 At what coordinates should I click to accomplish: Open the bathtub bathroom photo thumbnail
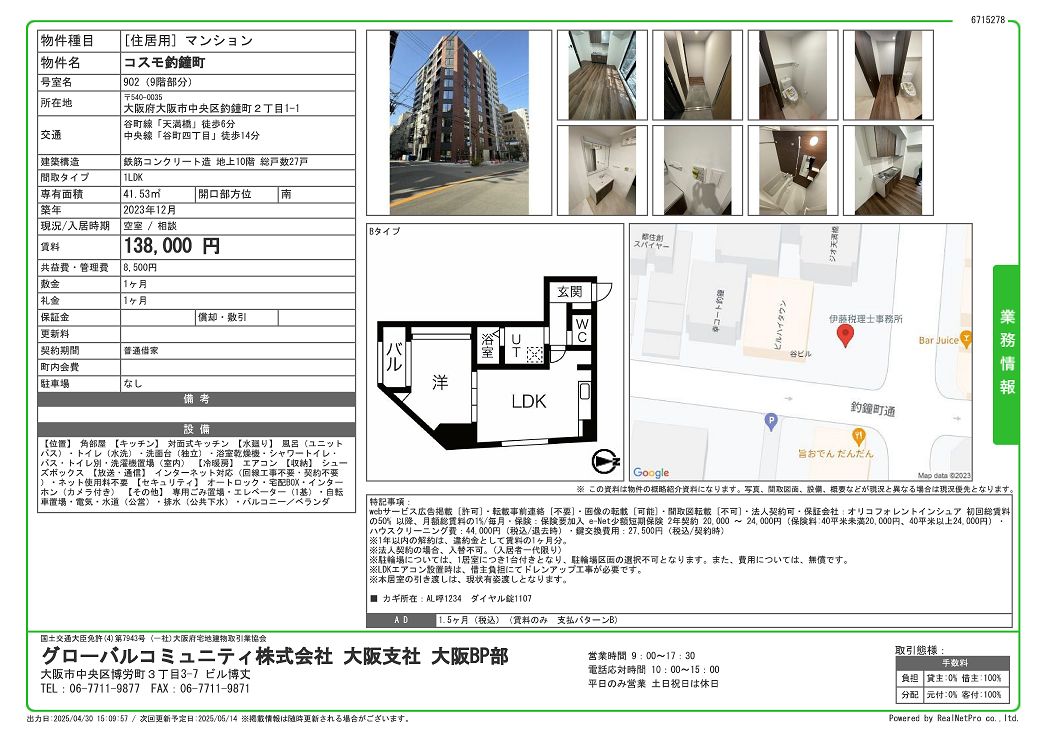pyautogui.click(x=793, y=170)
